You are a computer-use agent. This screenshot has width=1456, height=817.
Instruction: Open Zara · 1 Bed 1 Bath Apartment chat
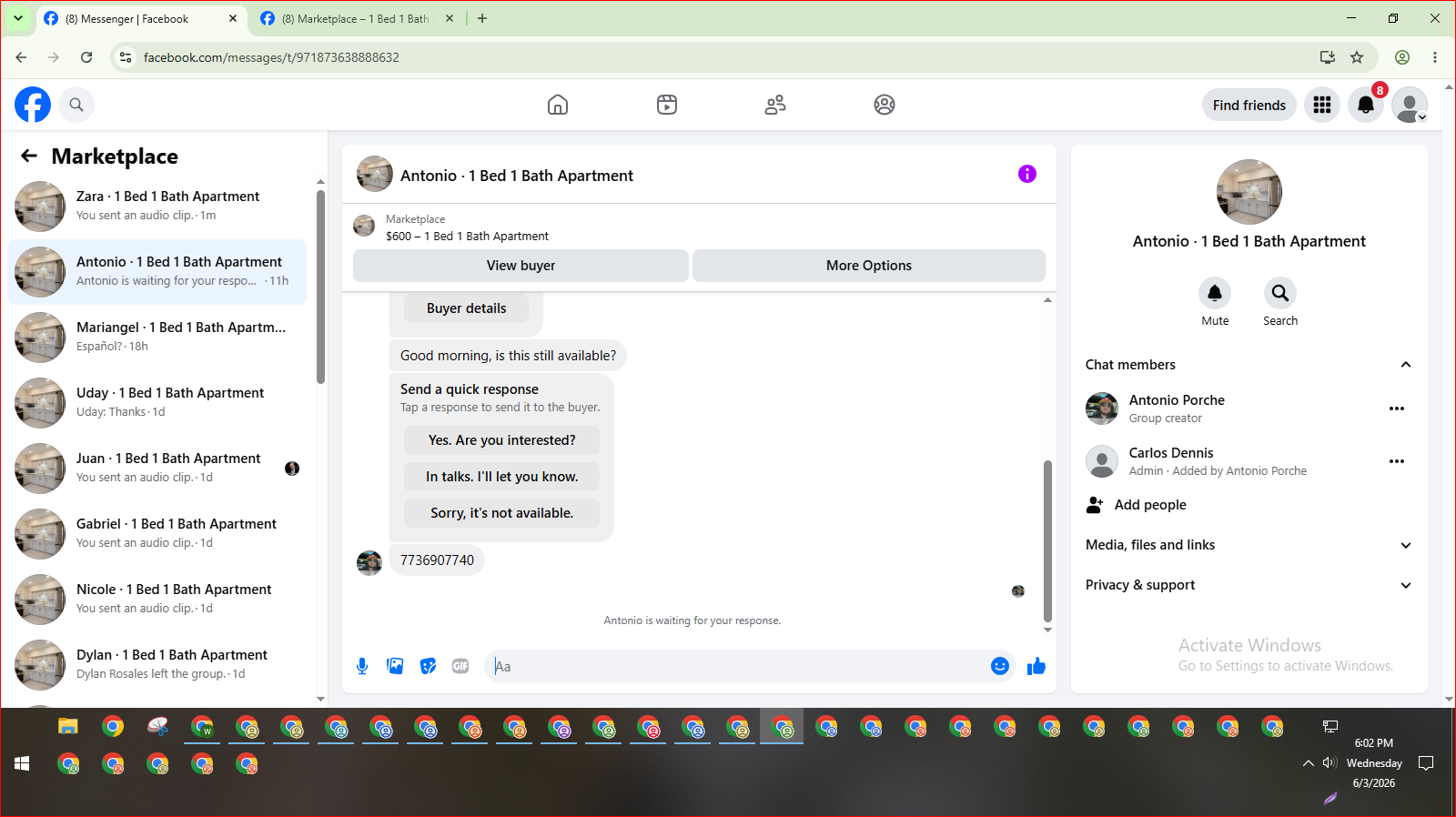157,206
